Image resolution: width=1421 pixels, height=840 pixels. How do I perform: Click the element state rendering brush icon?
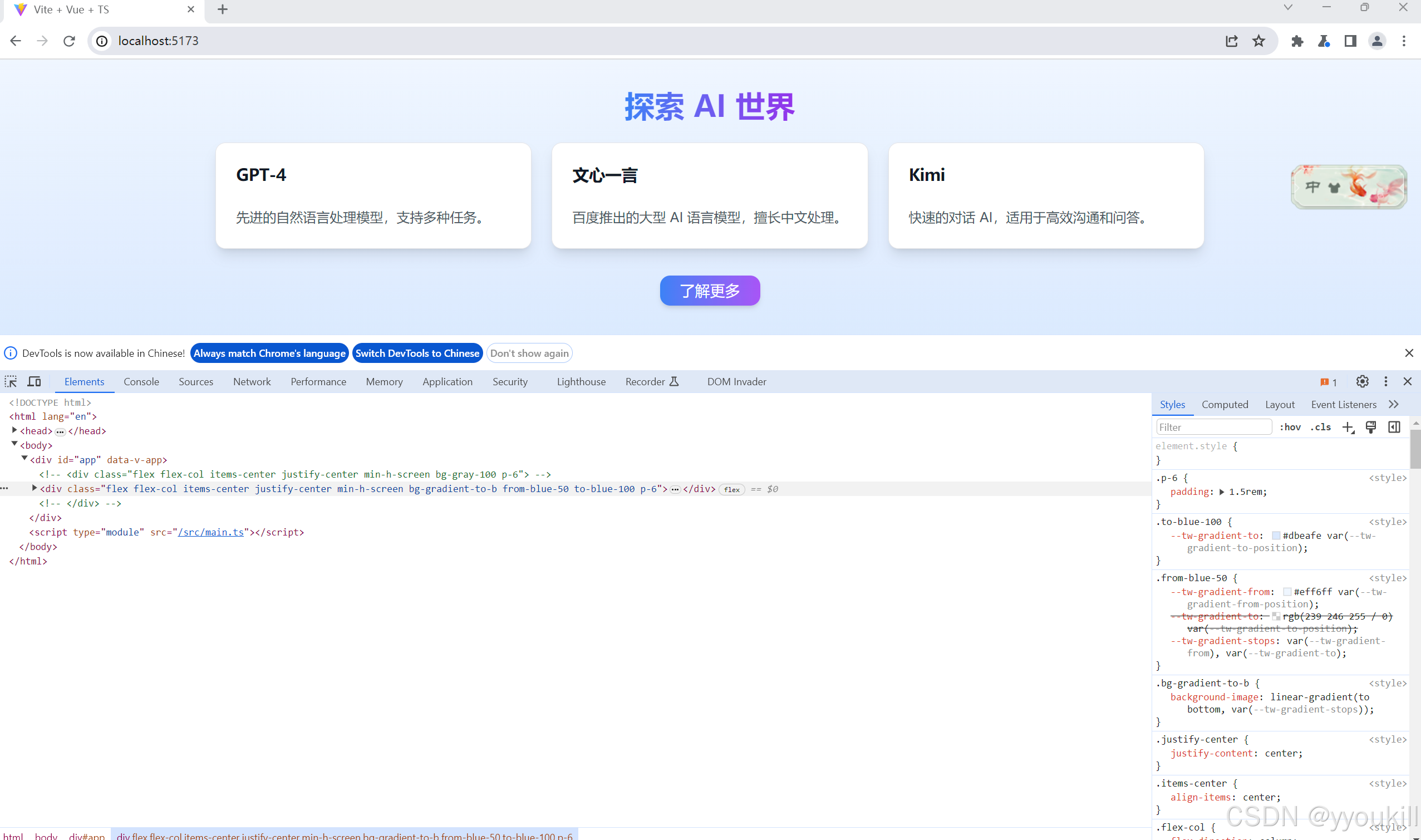click(1371, 427)
